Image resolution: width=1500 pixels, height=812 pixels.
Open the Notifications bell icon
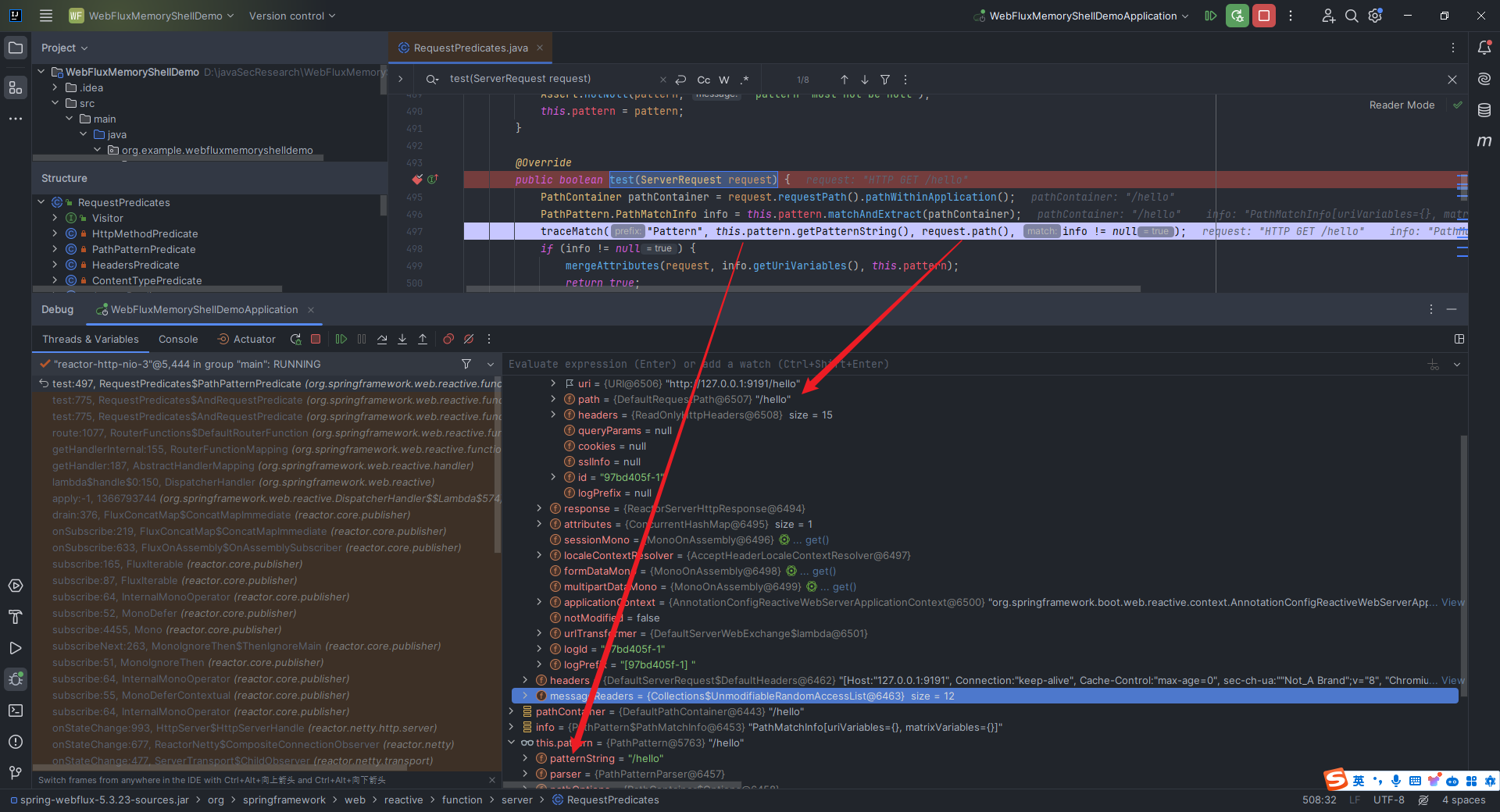point(1484,48)
